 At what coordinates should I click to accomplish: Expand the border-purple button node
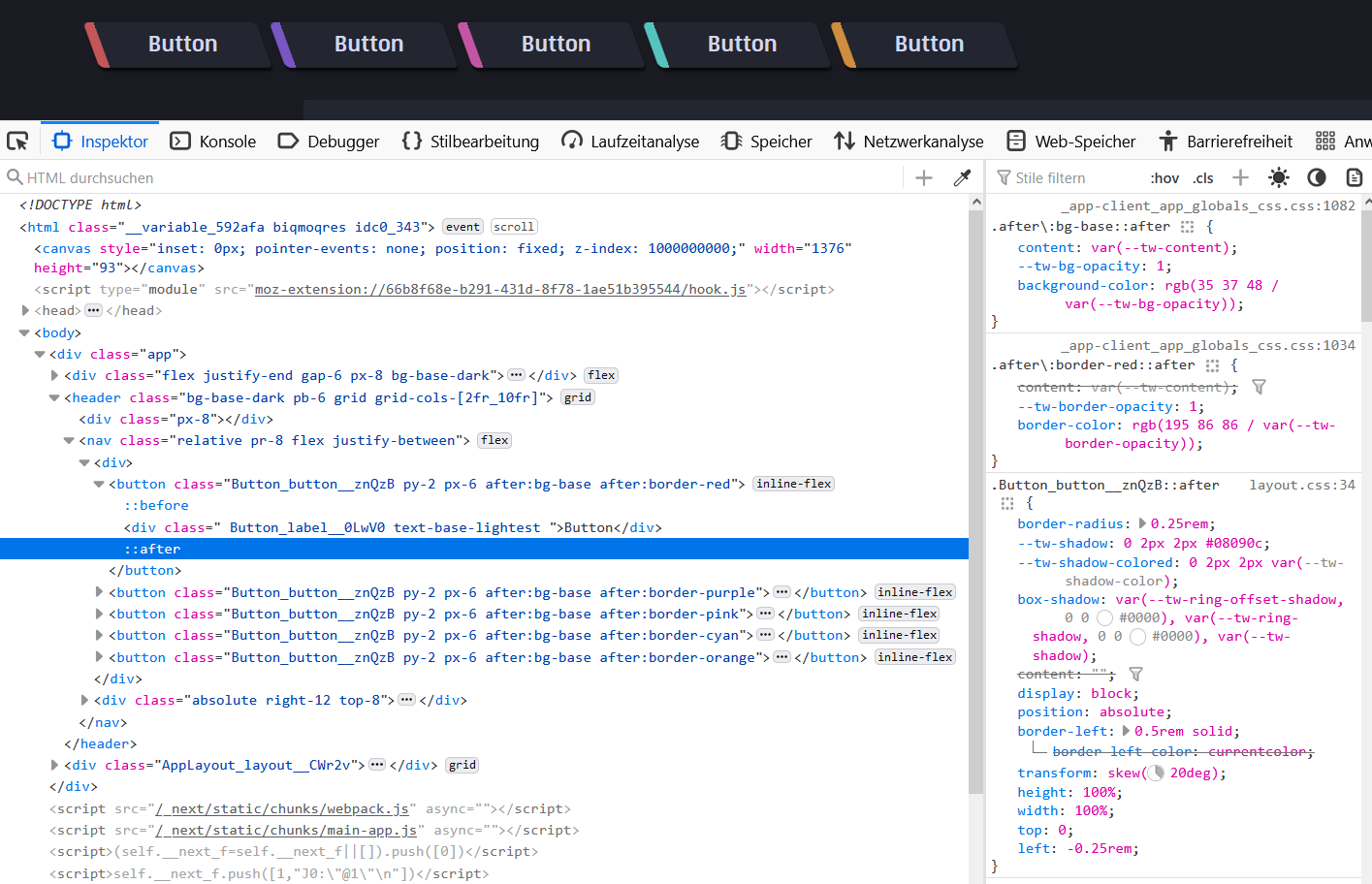pos(99,592)
